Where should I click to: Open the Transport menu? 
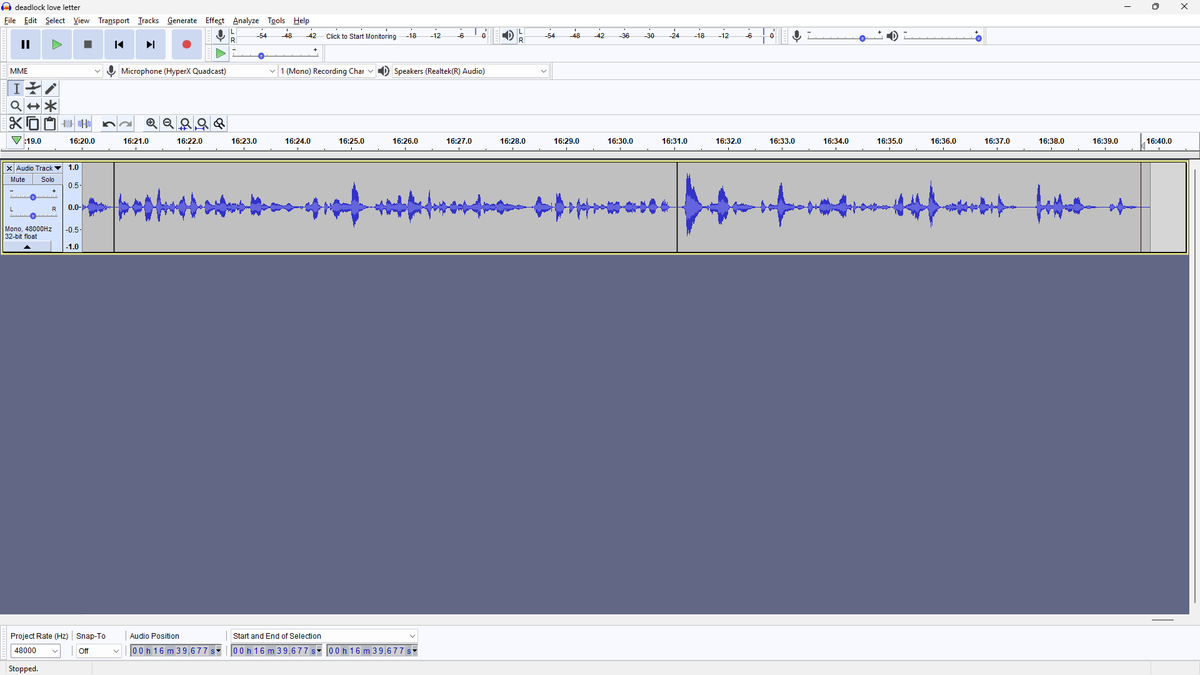[114, 20]
